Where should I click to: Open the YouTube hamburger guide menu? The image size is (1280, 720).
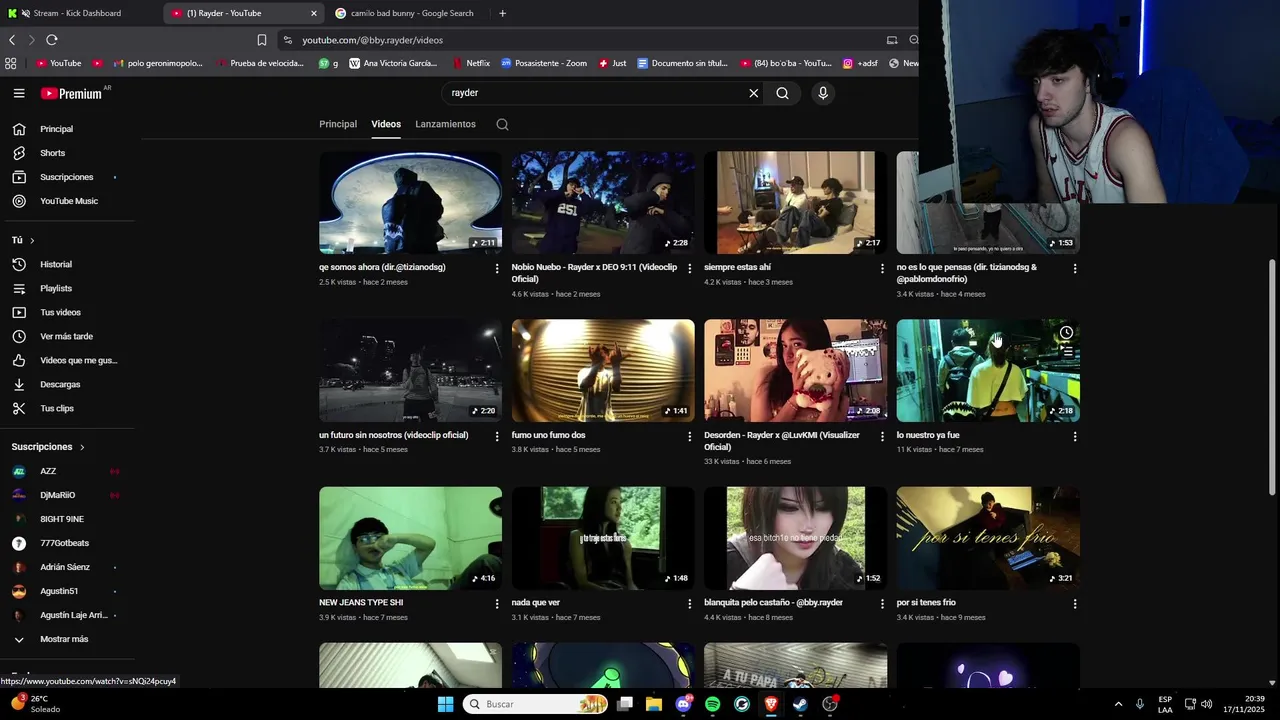pos(19,93)
